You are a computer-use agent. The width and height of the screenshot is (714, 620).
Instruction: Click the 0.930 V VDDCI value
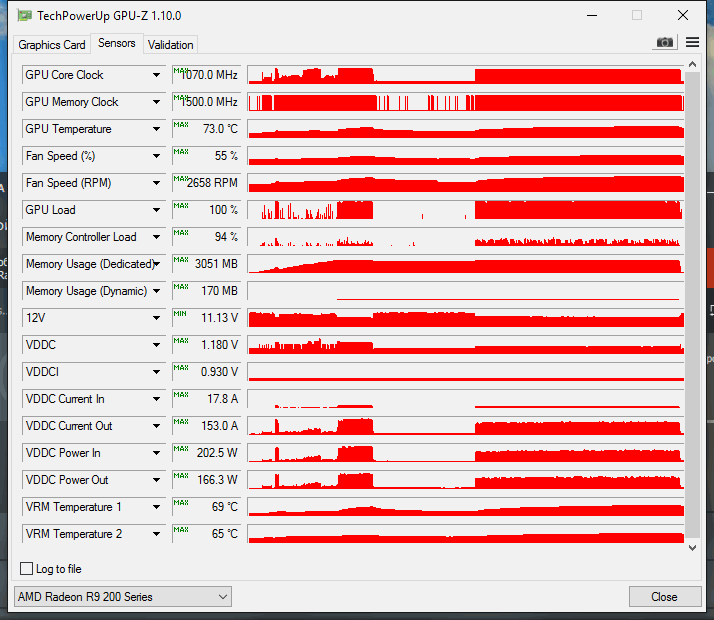pos(207,372)
